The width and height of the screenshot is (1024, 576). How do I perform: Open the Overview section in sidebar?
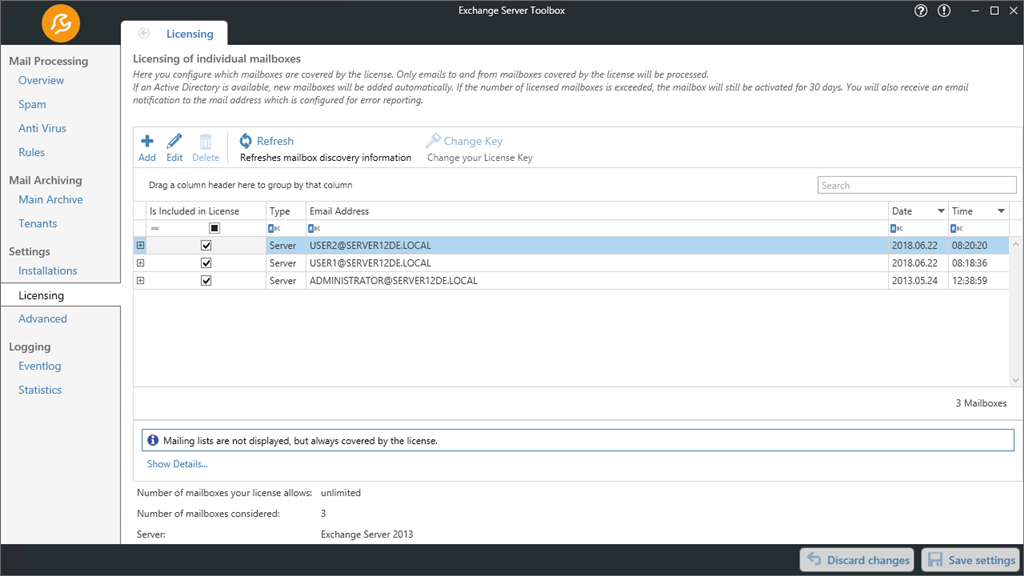click(x=41, y=80)
